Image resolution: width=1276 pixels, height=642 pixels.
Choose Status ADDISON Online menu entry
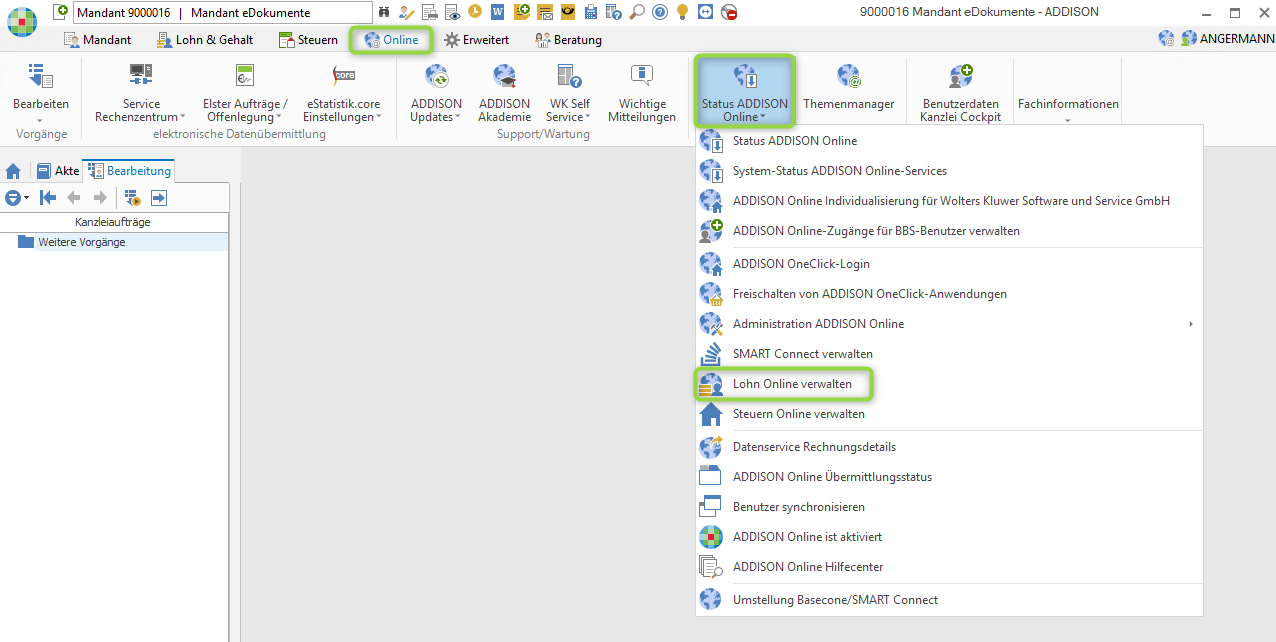click(x=948, y=141)
